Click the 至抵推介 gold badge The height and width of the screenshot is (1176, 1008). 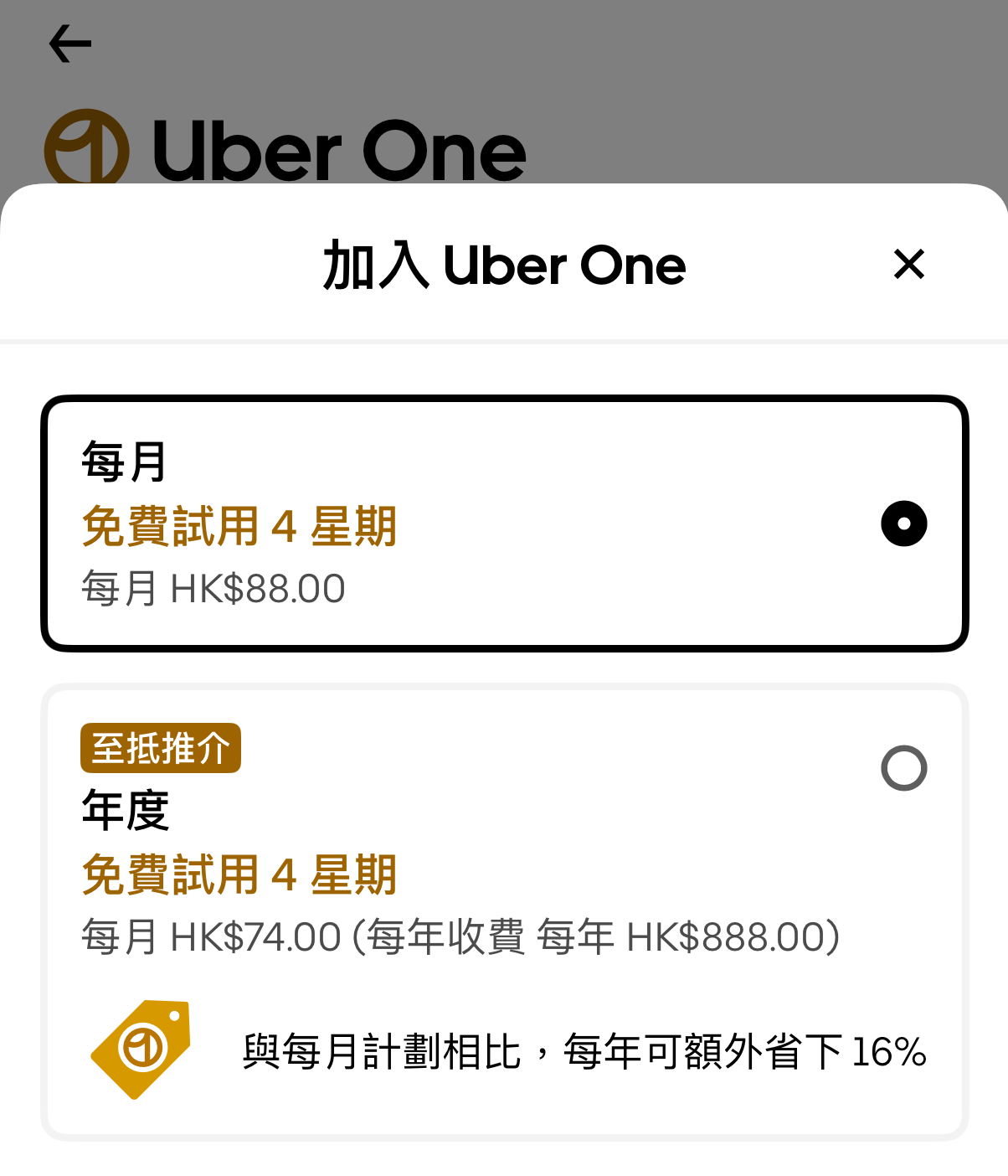click(161, 749)
